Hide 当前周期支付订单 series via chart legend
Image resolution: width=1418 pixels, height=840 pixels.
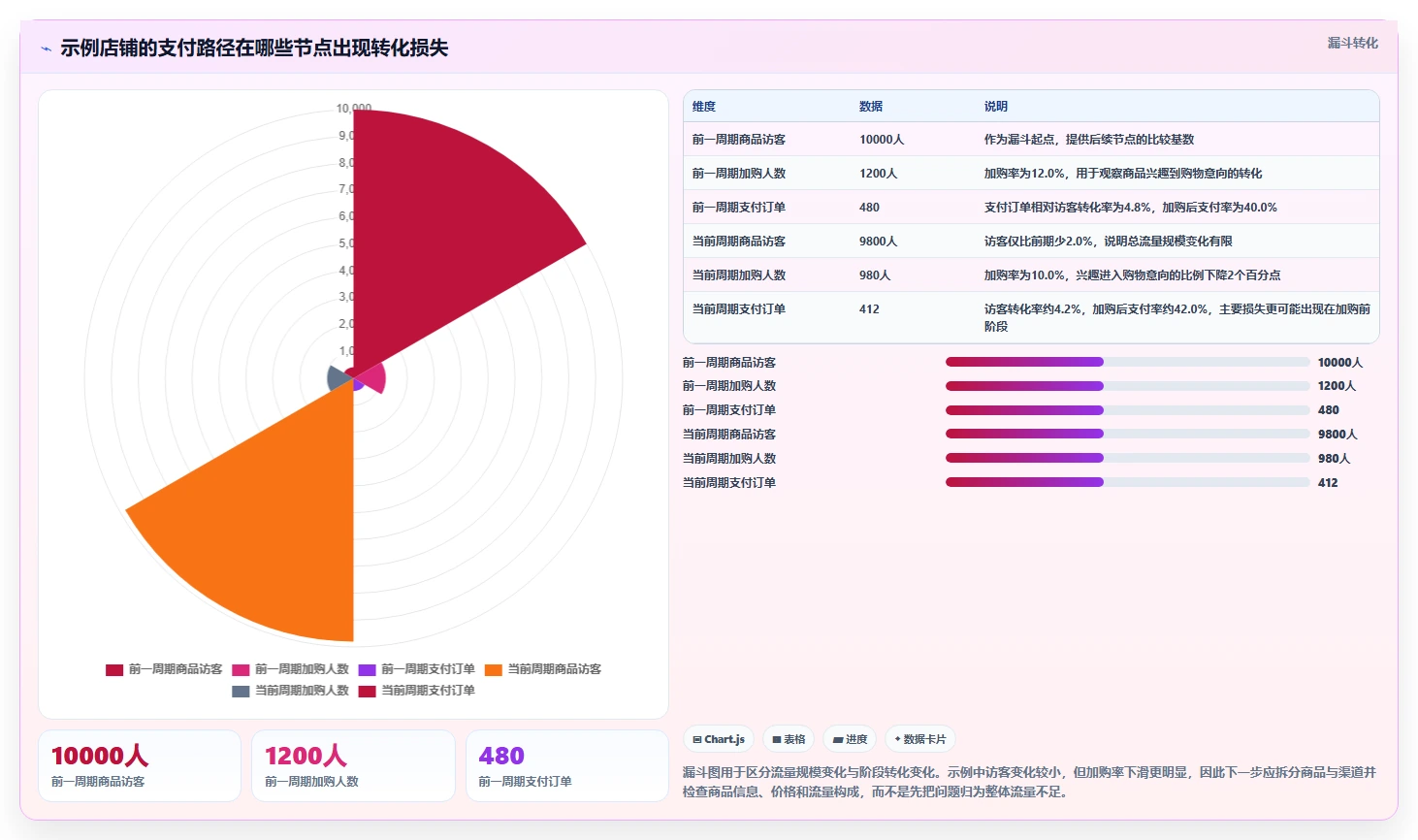tap(416, 691)
